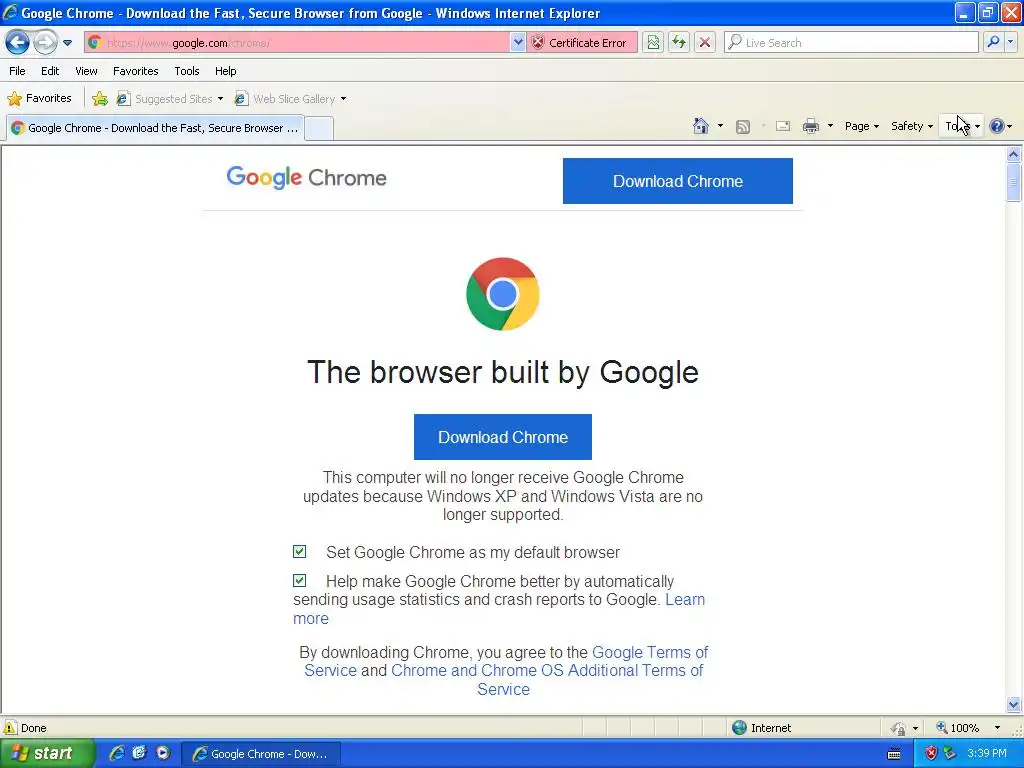1024x768 pixels.
Task: Click the Refresh page icon
Action: click(x=679, y=43)
